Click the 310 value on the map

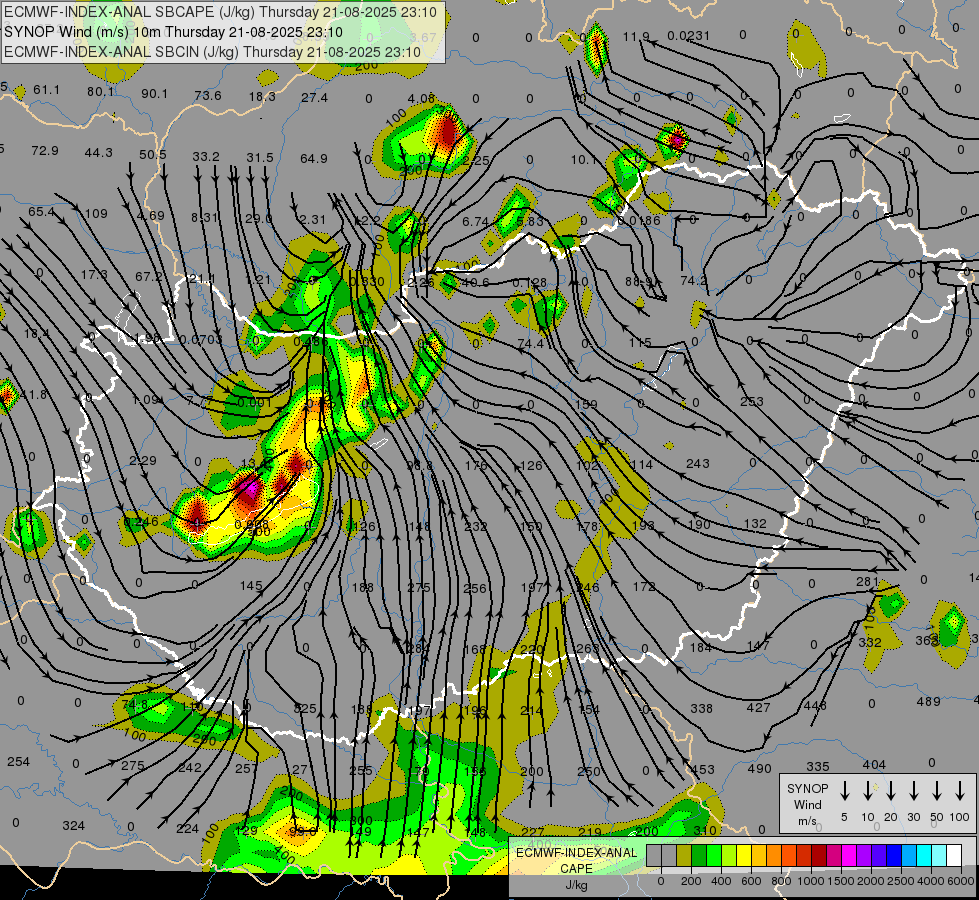704,830
